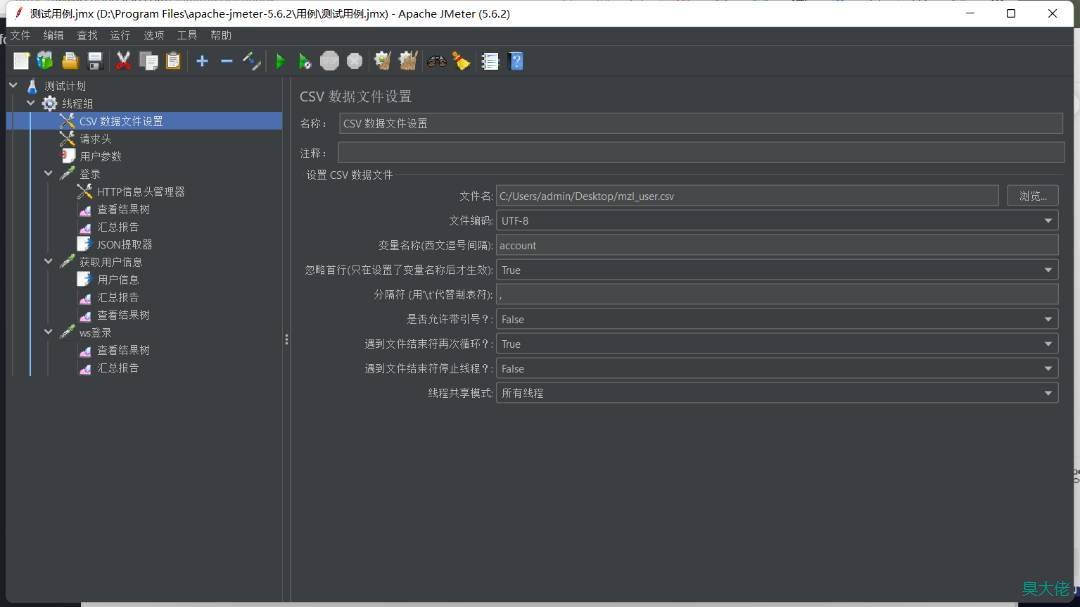
Task: Click the Paste clipboard icon
Action: click(x=174, y=61)
